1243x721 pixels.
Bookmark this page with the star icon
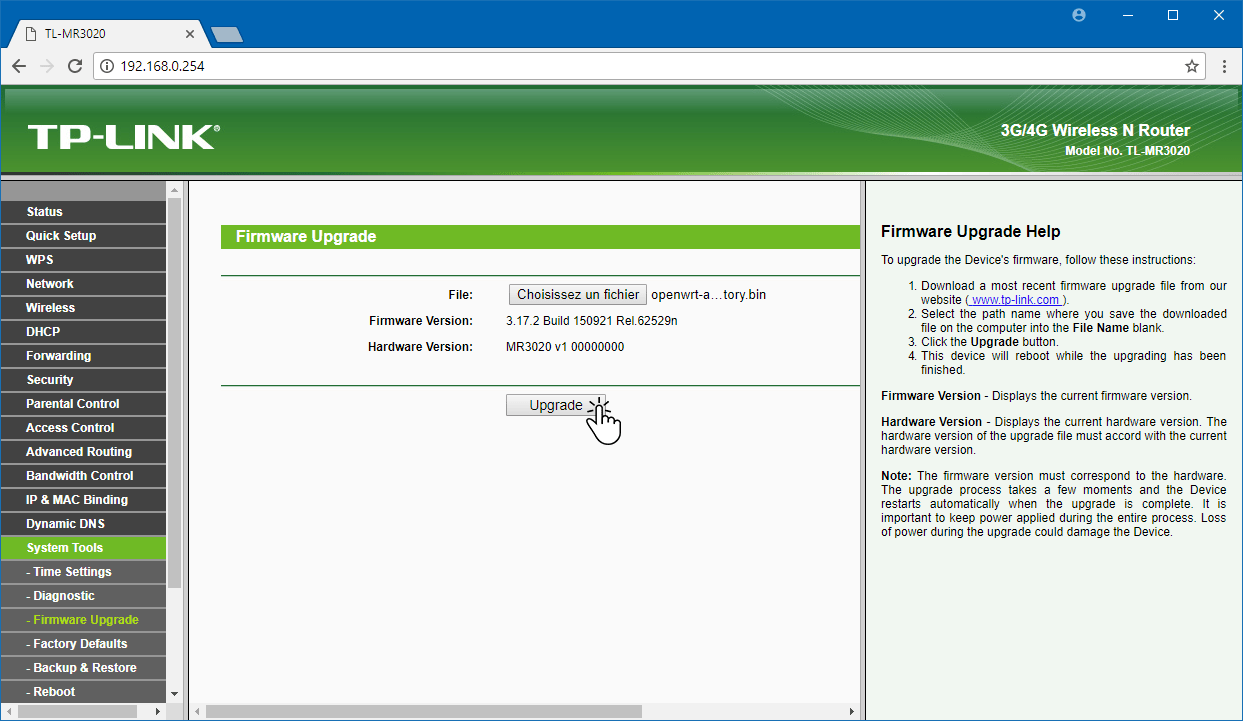(1191, 66)
